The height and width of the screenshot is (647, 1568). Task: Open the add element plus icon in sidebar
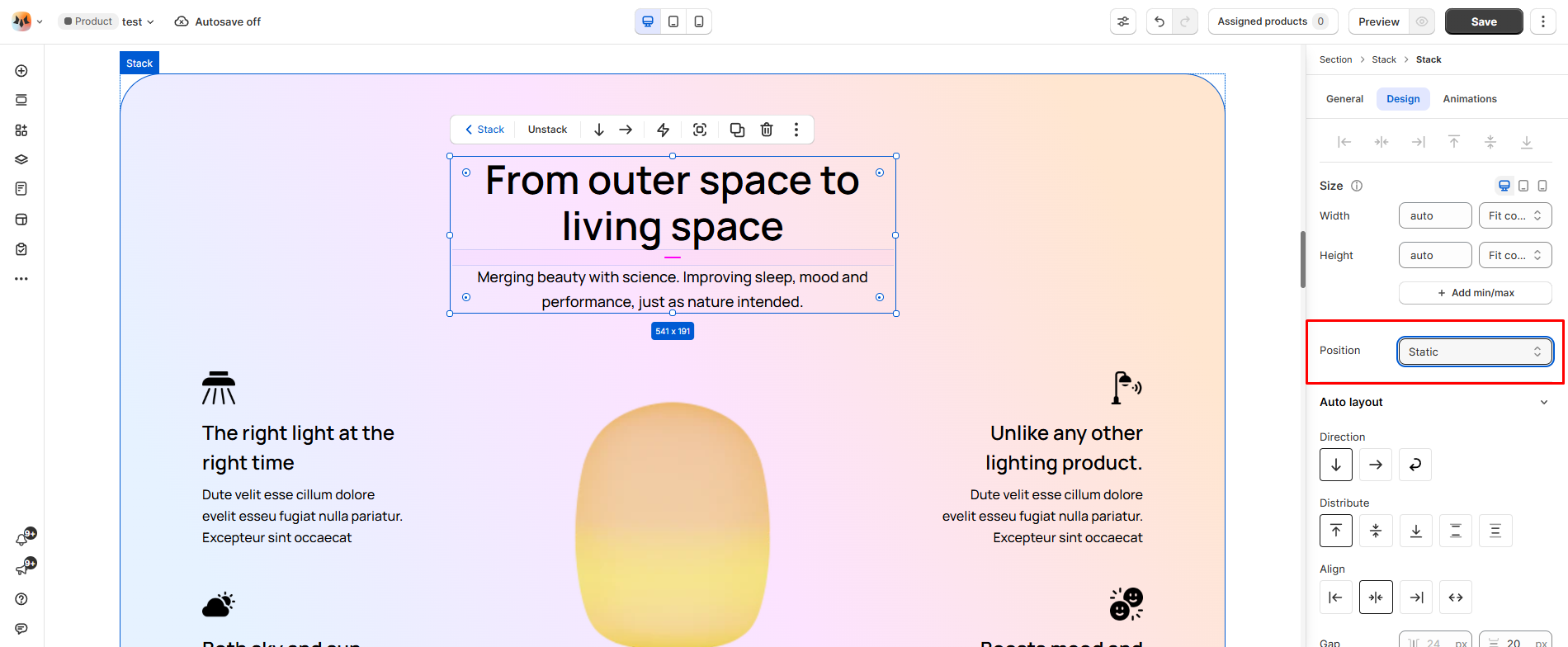pyautogui.click(x=21, y=71)
